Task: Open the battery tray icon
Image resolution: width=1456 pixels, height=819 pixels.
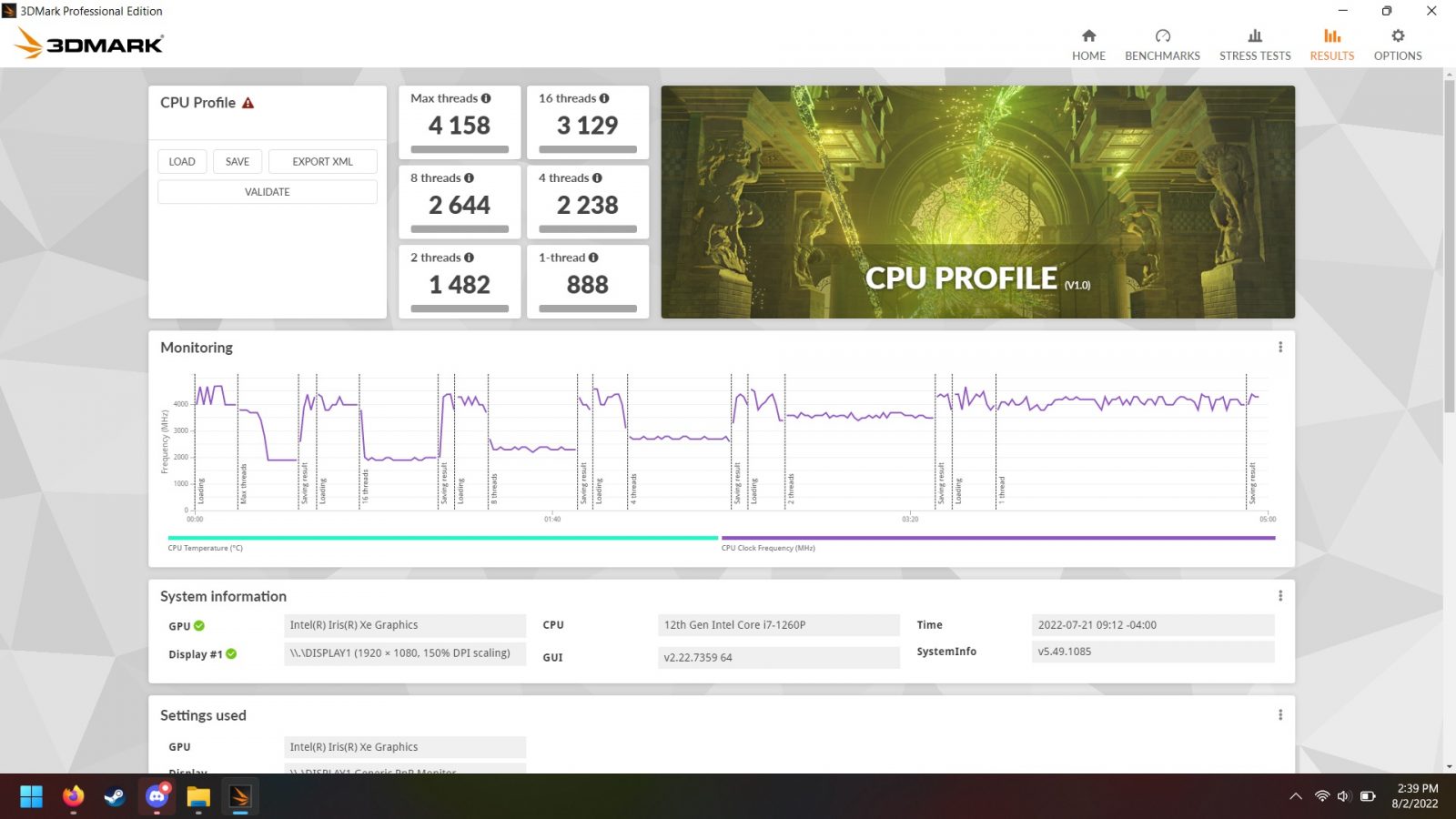Action: pos(1367,796)
